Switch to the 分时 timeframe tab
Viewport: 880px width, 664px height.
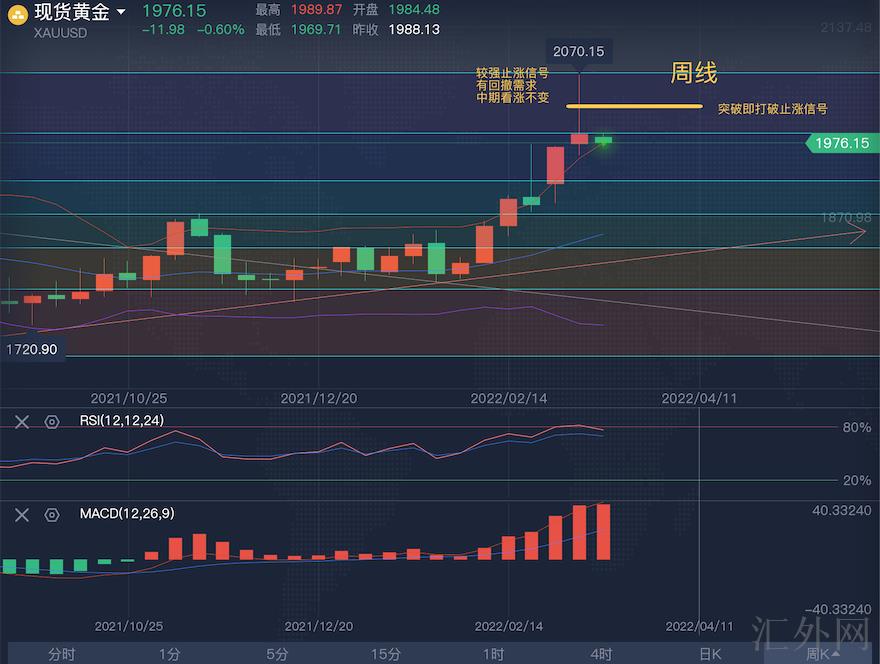tap(62, 654)
